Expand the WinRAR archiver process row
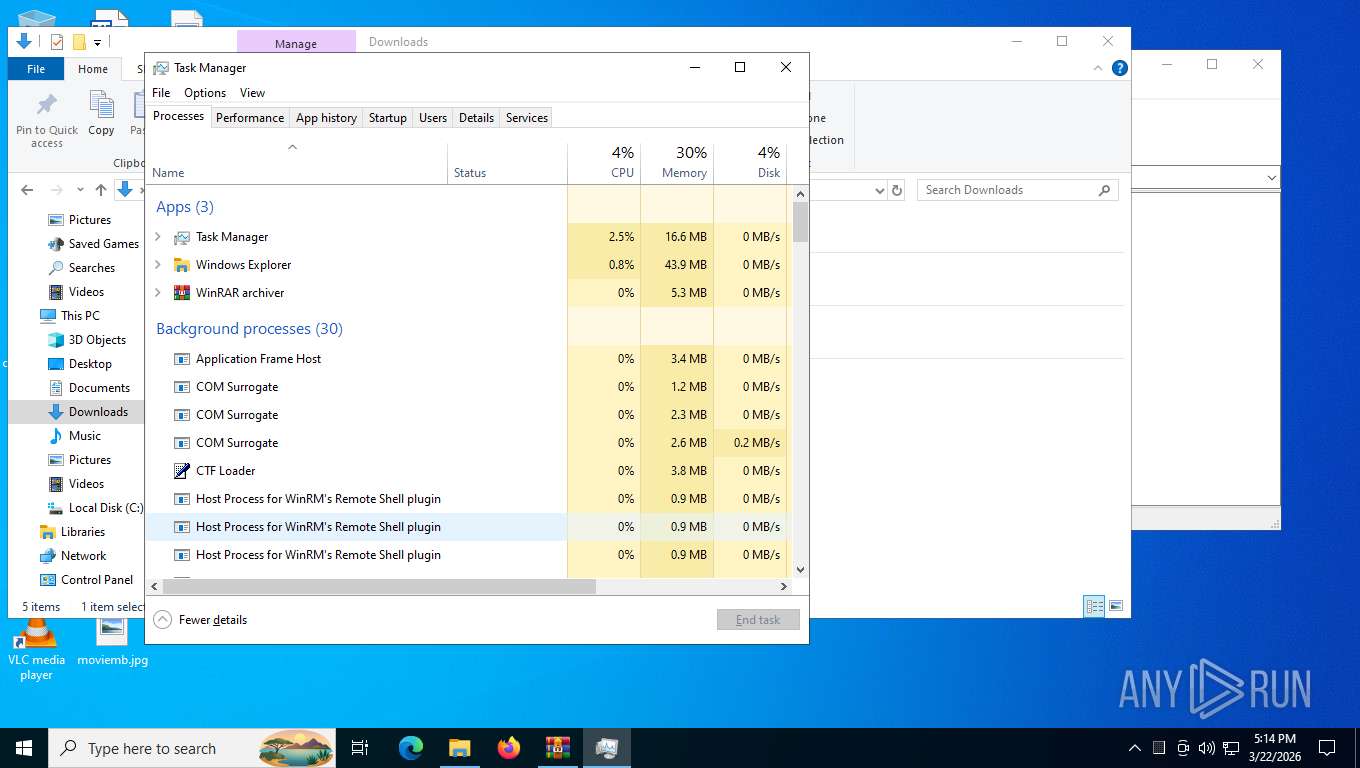This screenshot has width=1360, height=768. pyautogui.click(x=158, y=293)
